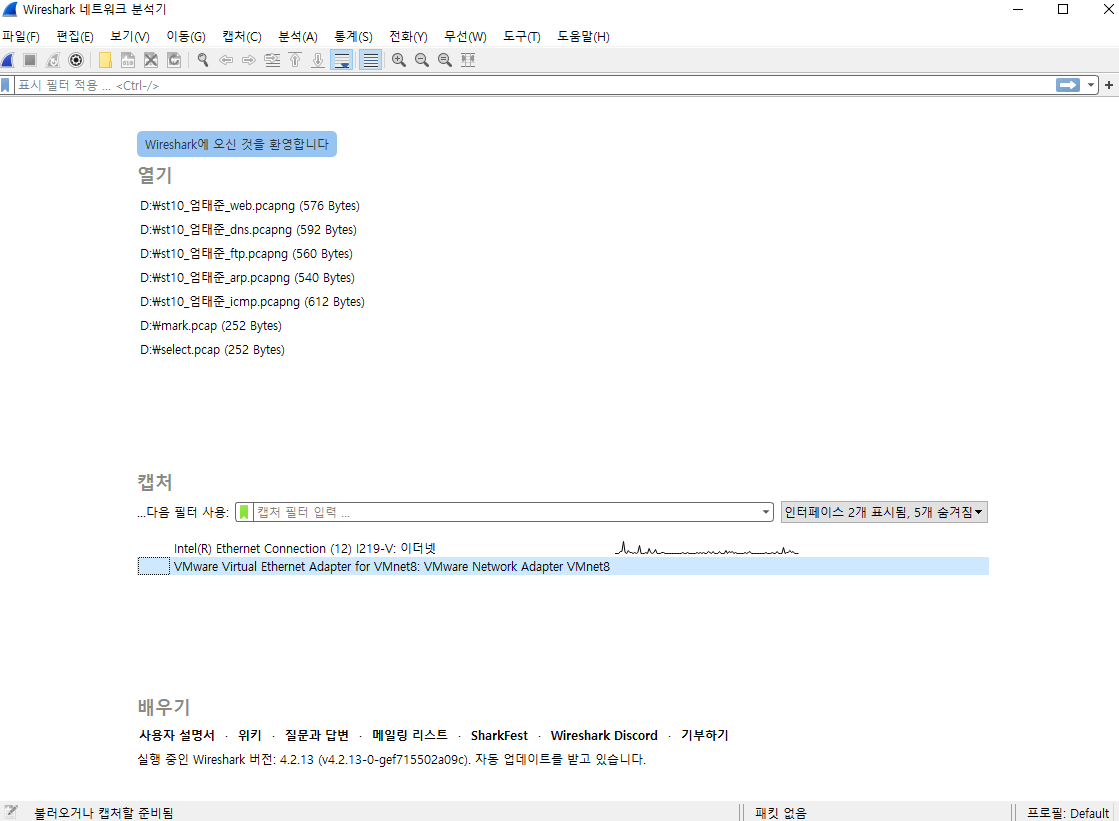Screen dimensions: 1119x821
Task: Zoom out main window text
Action: (x=422, y=60)
